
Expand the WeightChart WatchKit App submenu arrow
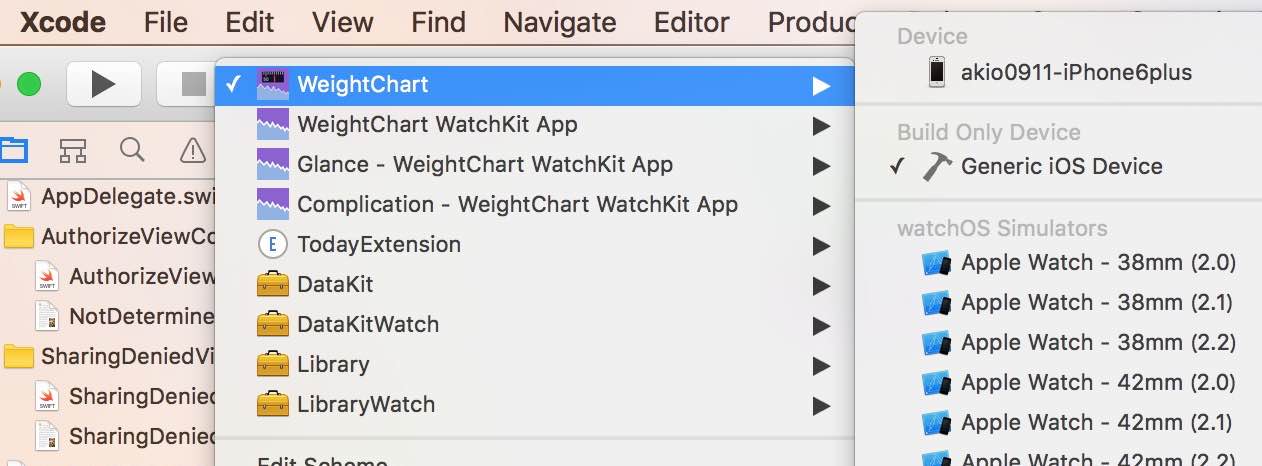click(821, 125)
